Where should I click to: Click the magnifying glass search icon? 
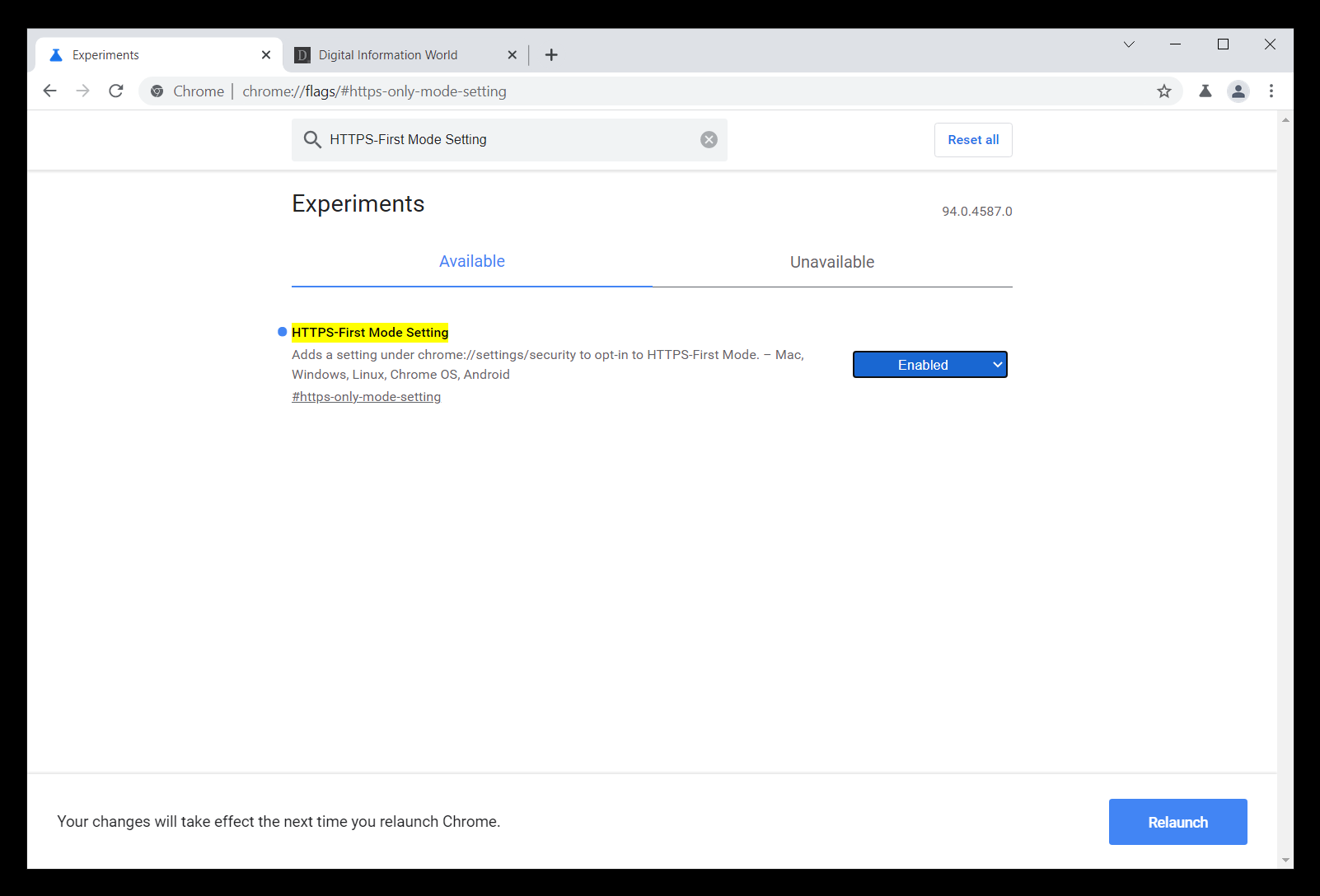pos(312,139)
